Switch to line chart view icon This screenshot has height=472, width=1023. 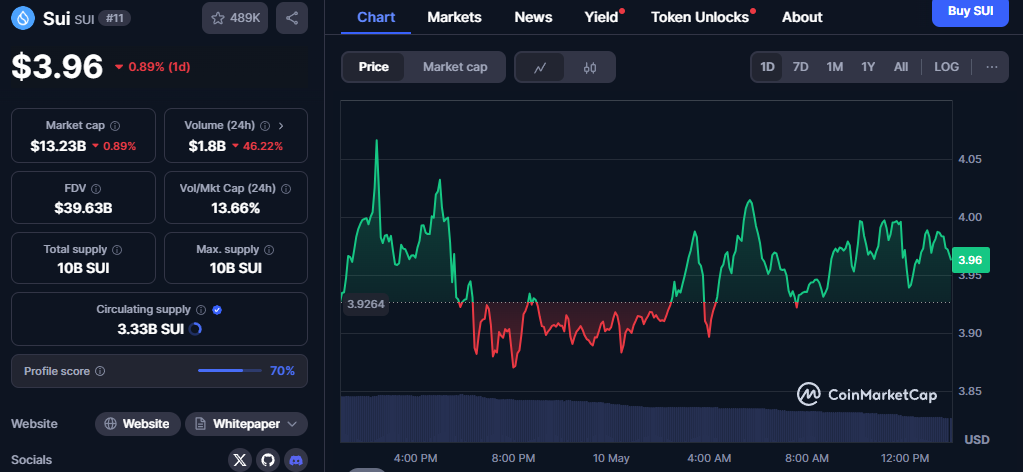click(x=540, y=67)
